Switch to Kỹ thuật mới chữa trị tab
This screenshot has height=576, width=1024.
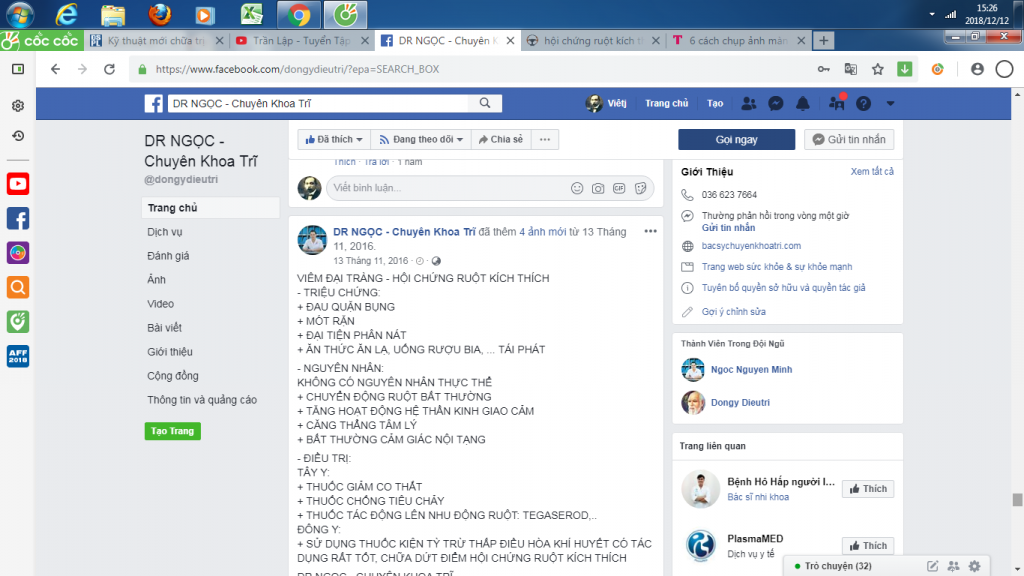(x=157, y=40)
